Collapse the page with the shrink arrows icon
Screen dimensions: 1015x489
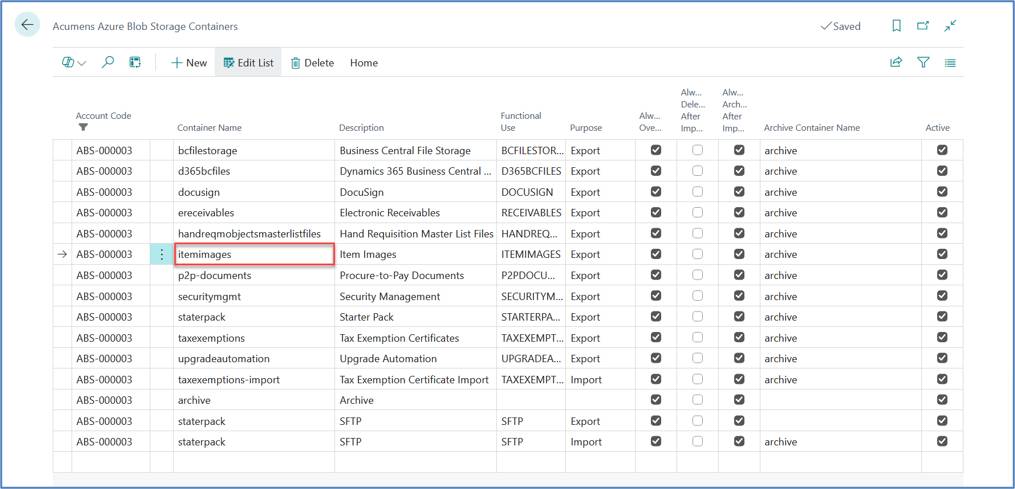coord(950,26)
